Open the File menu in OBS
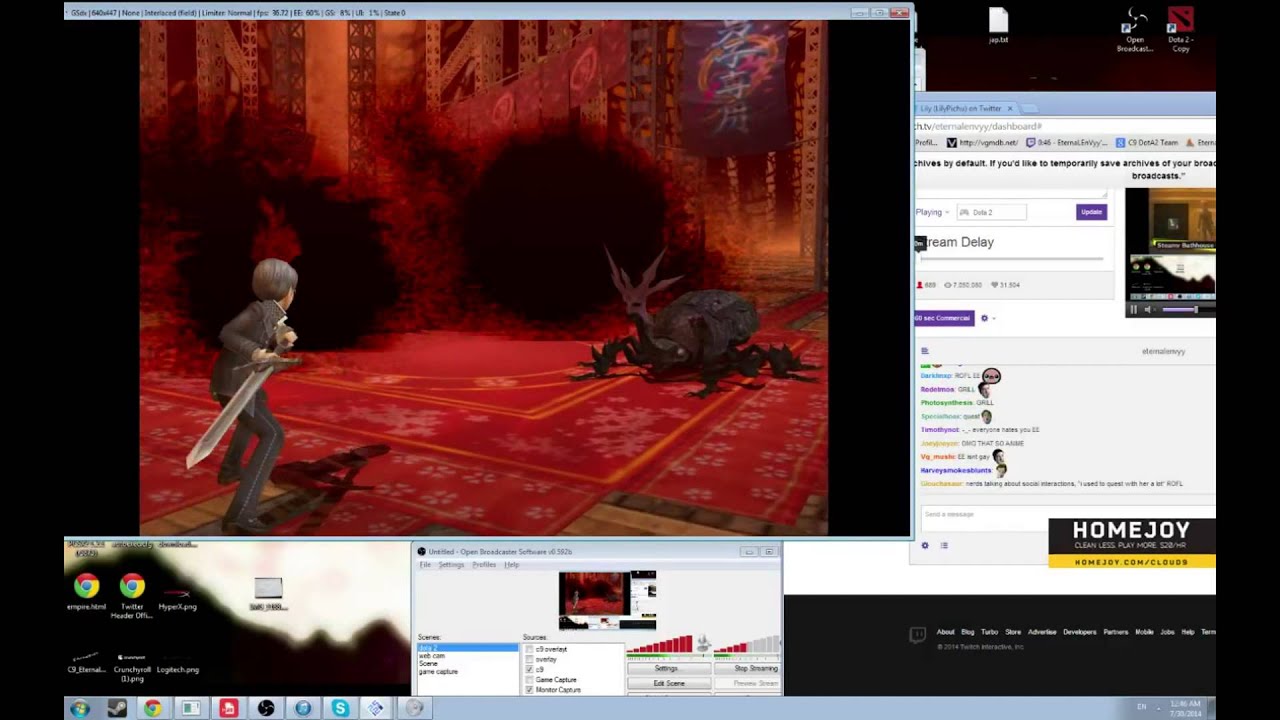 pyautogui.click(x=425, y=565)
